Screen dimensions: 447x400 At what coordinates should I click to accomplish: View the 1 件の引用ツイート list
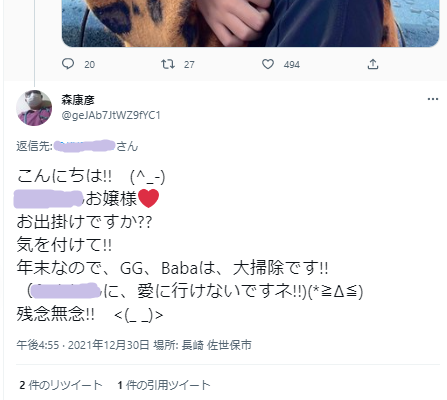[x=164, y=385]
